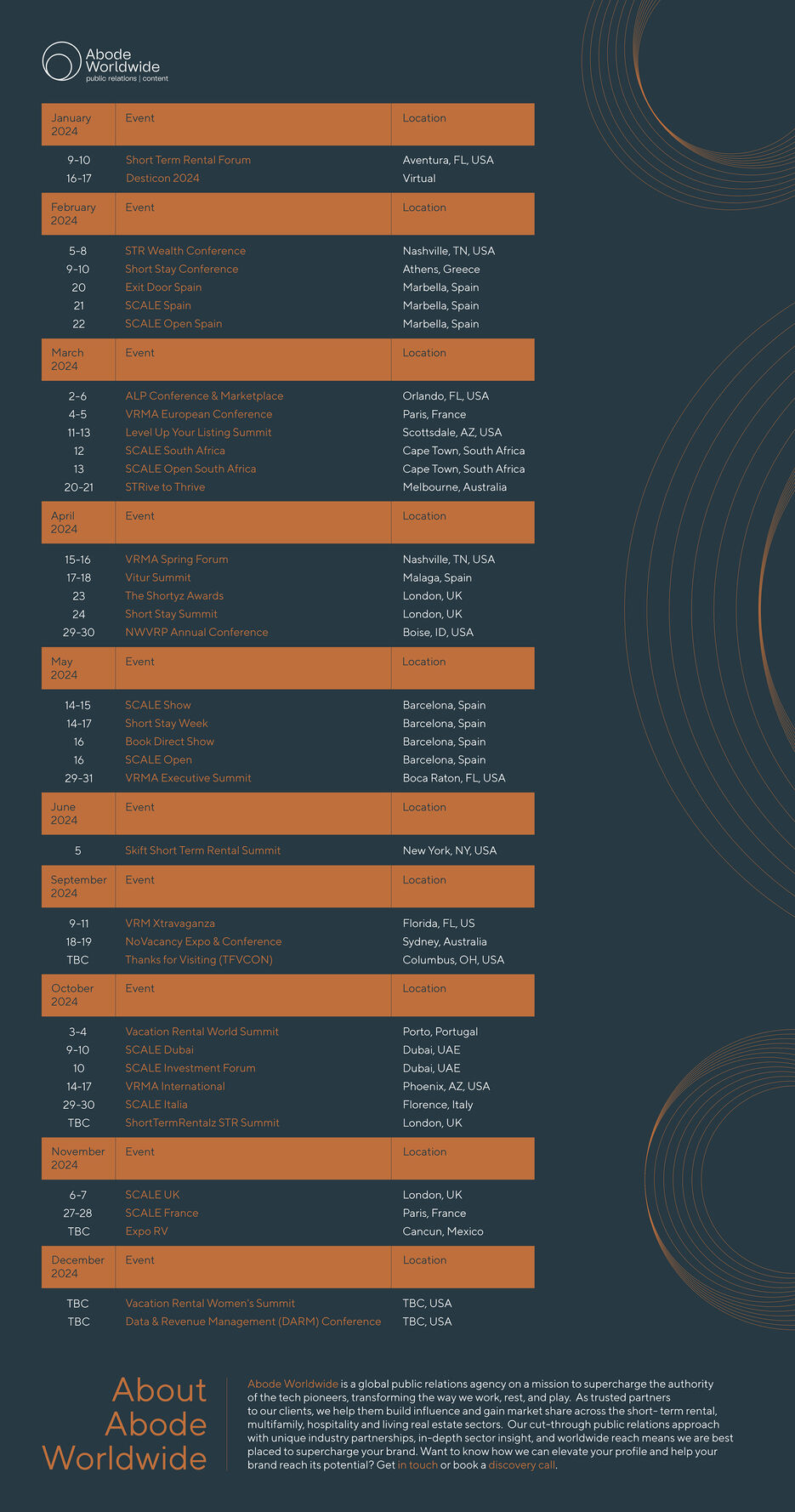The height and width of the screenshot is (1512, 795).
Task: Open the Expo RV event link
Action: [x=146, y=1232]
